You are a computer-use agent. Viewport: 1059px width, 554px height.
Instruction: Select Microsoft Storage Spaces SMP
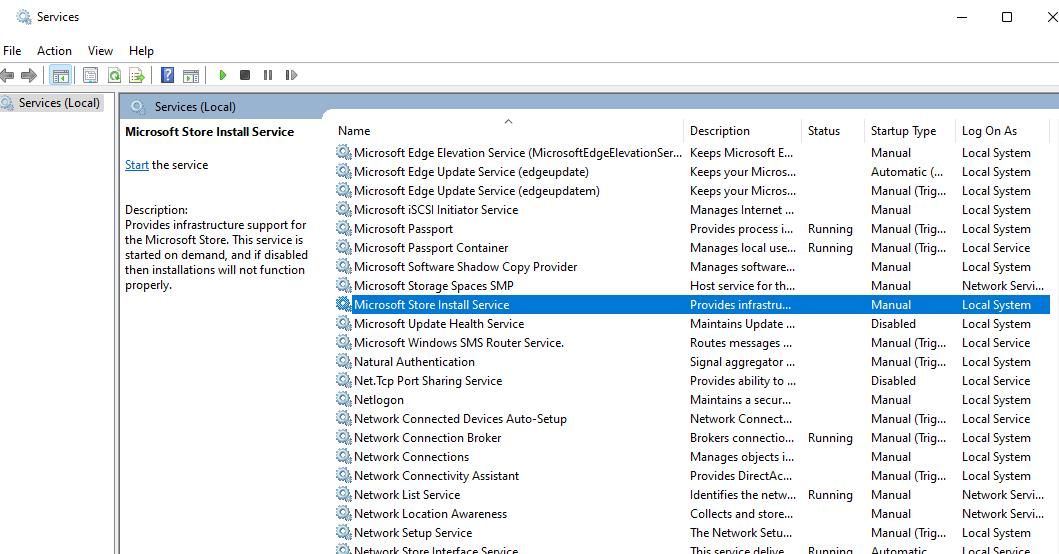pos(434,285)
